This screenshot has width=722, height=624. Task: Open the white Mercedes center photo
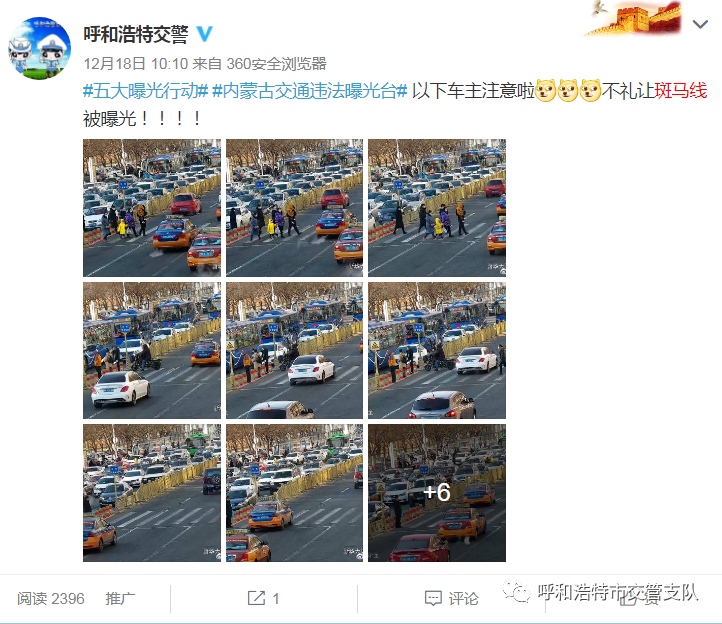point(294,350)
